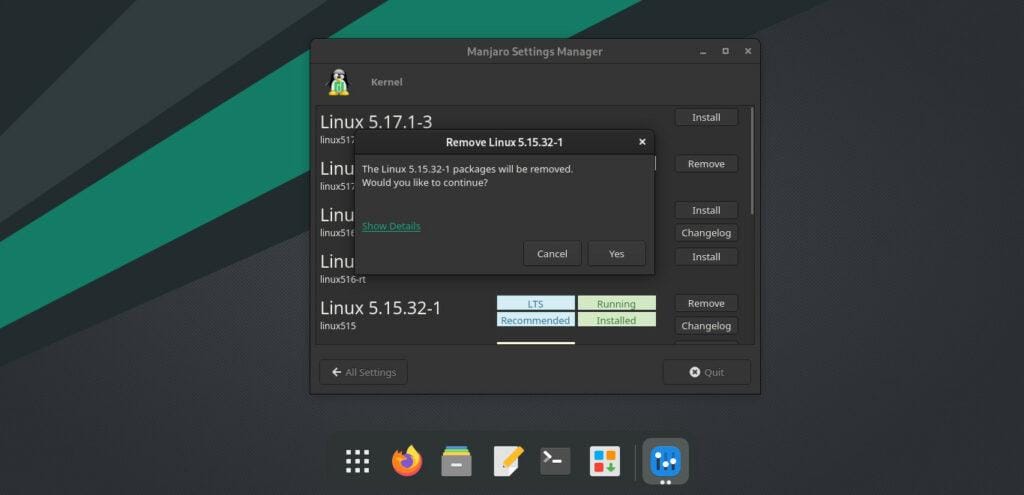Close the Remove Linux 5.15.32-1 dialog
The width and height of the screenshot is (1024, 495).
click(x=642, y=142)
